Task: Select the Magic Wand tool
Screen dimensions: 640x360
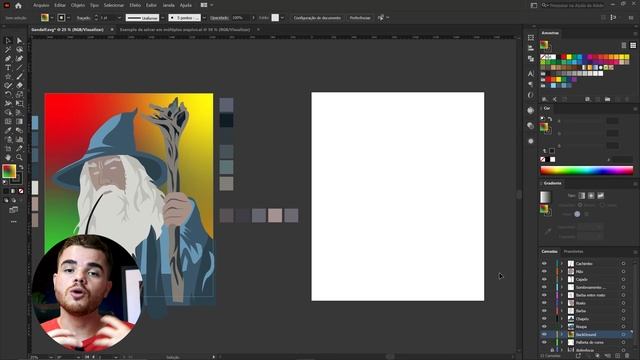Action: pos(8,49)
